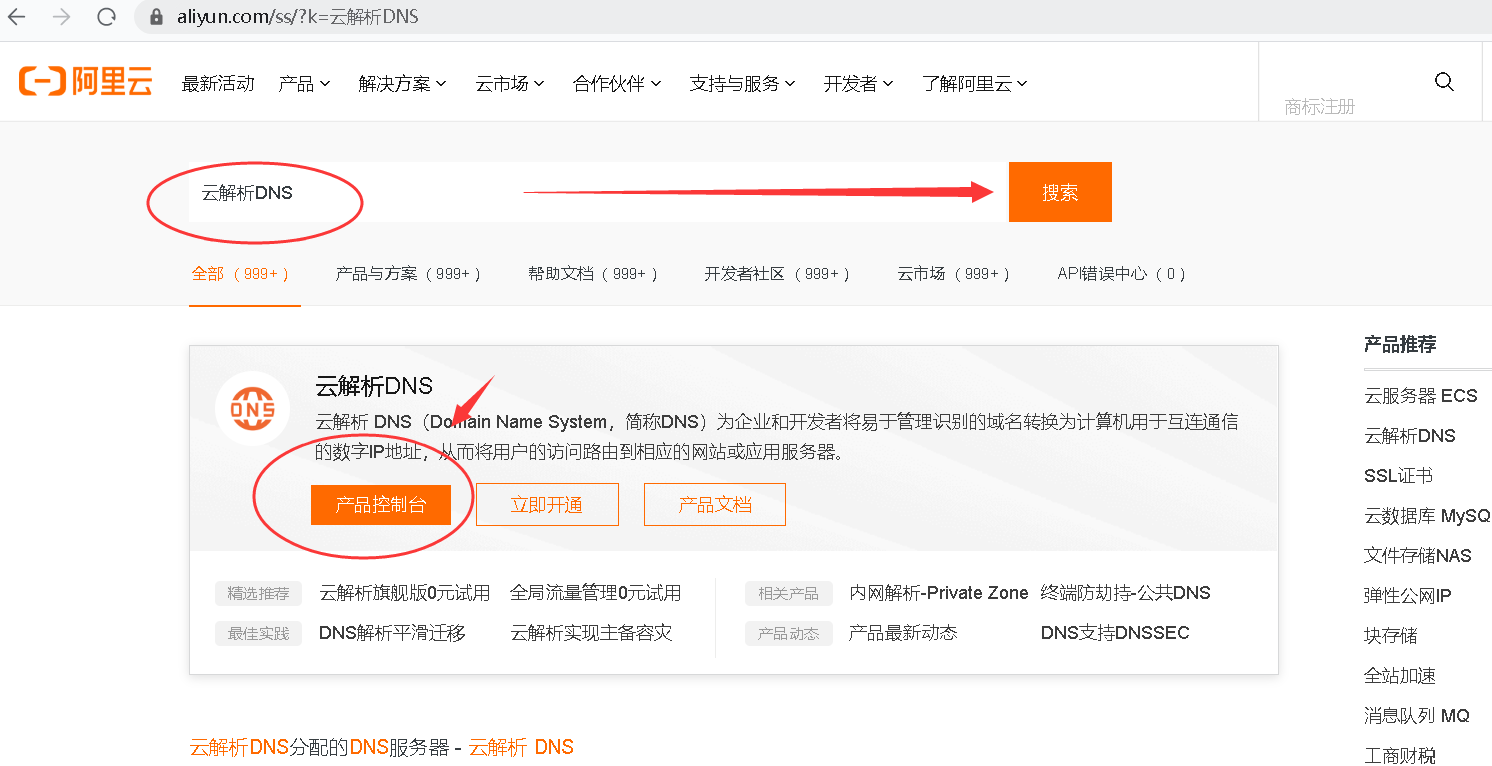Click the browser forward arrow
The height and width of the screenshot is (766, 1492).
60,16
